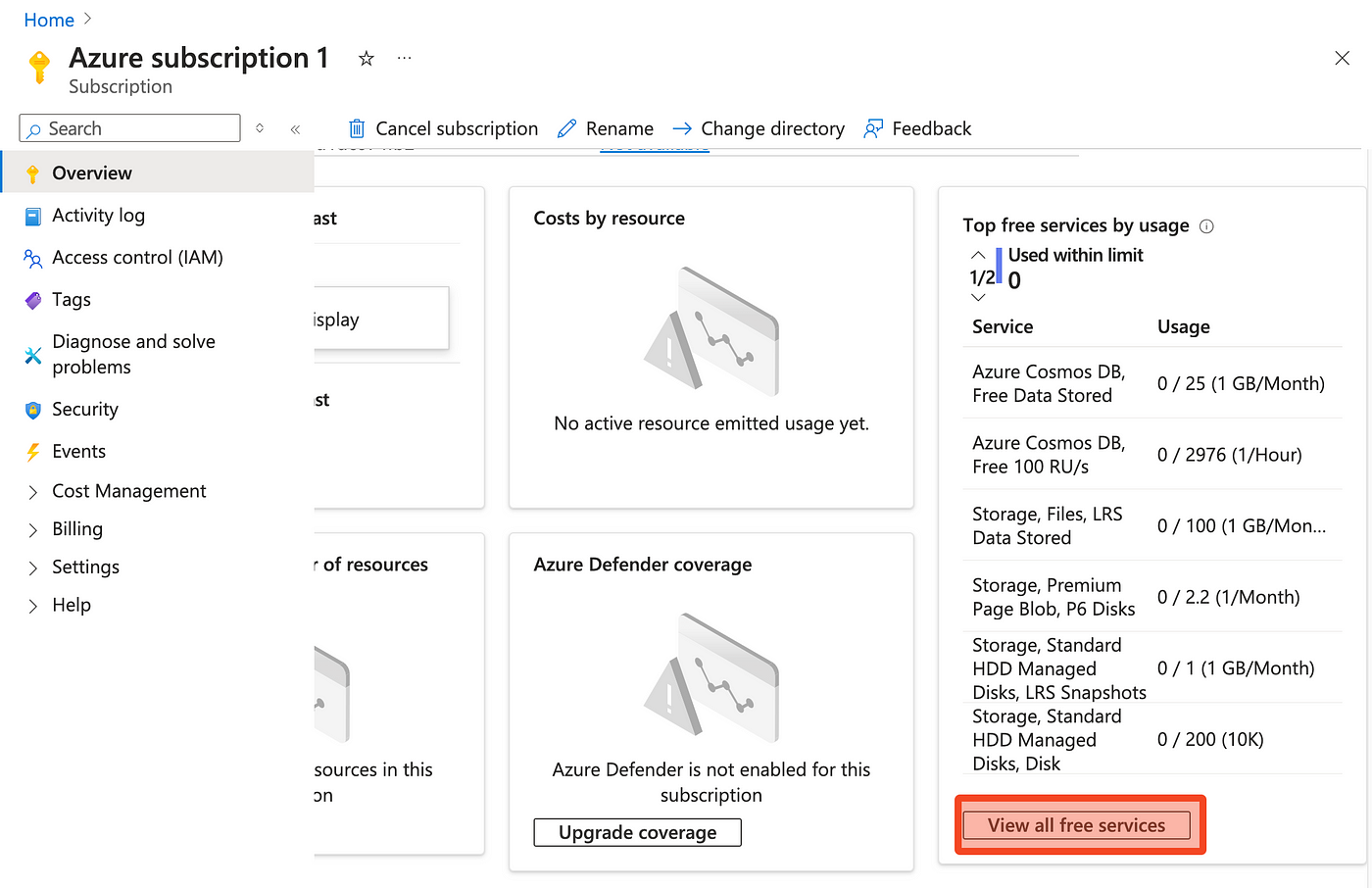Image resolution: width=1372 pixels, height=888 pixels.
Task: Click the Rename pencil icon
Action: click(x=566, y=128)
